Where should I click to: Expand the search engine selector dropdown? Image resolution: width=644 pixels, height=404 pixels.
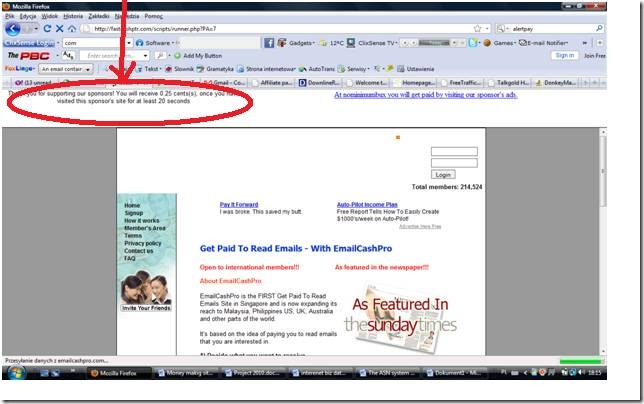507,29
